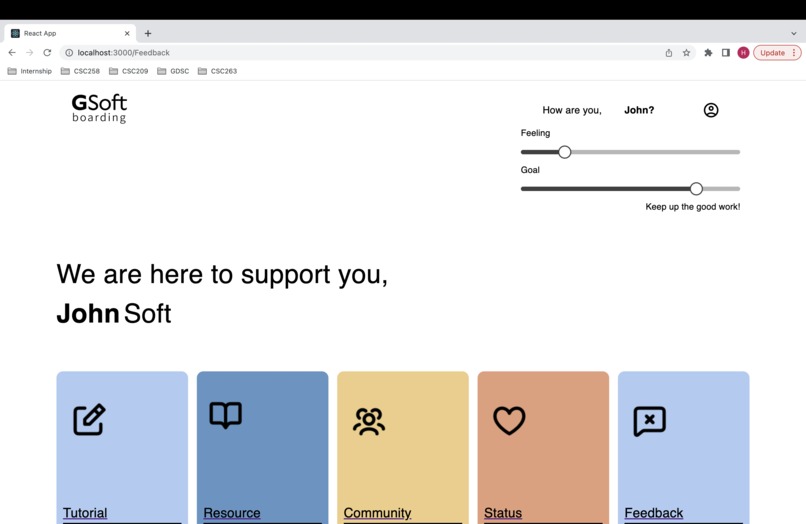Click the Feeling slider handle
Screen dimensions: 806x524
point(564,152)
